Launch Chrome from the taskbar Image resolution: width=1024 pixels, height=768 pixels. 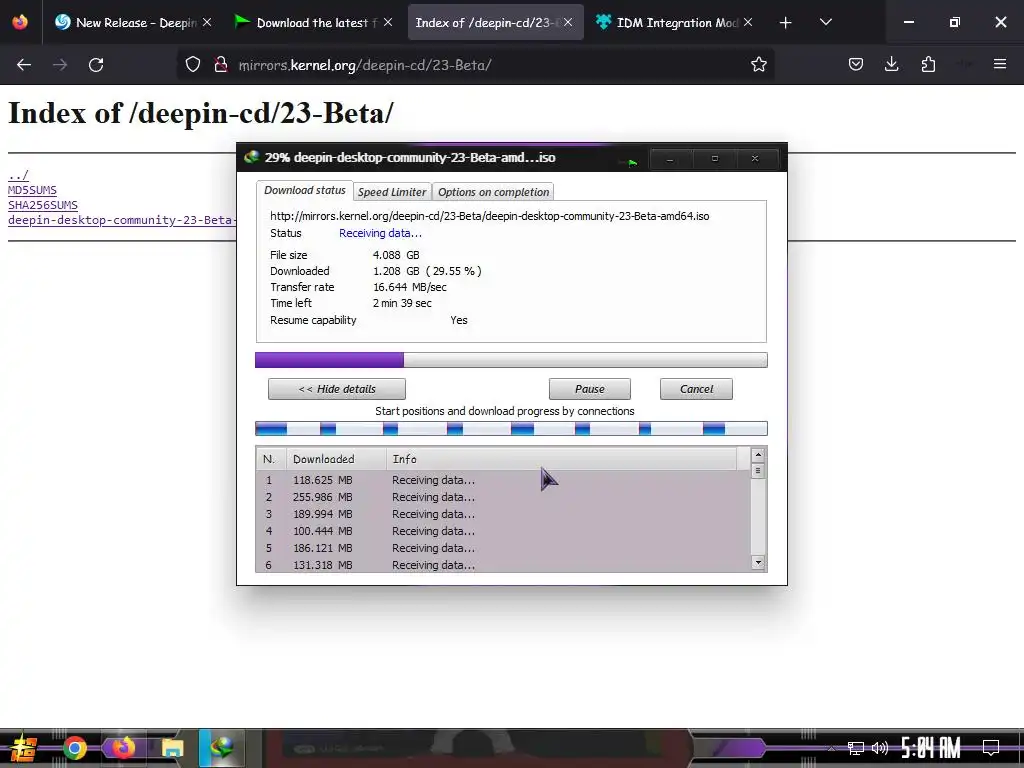75,748
